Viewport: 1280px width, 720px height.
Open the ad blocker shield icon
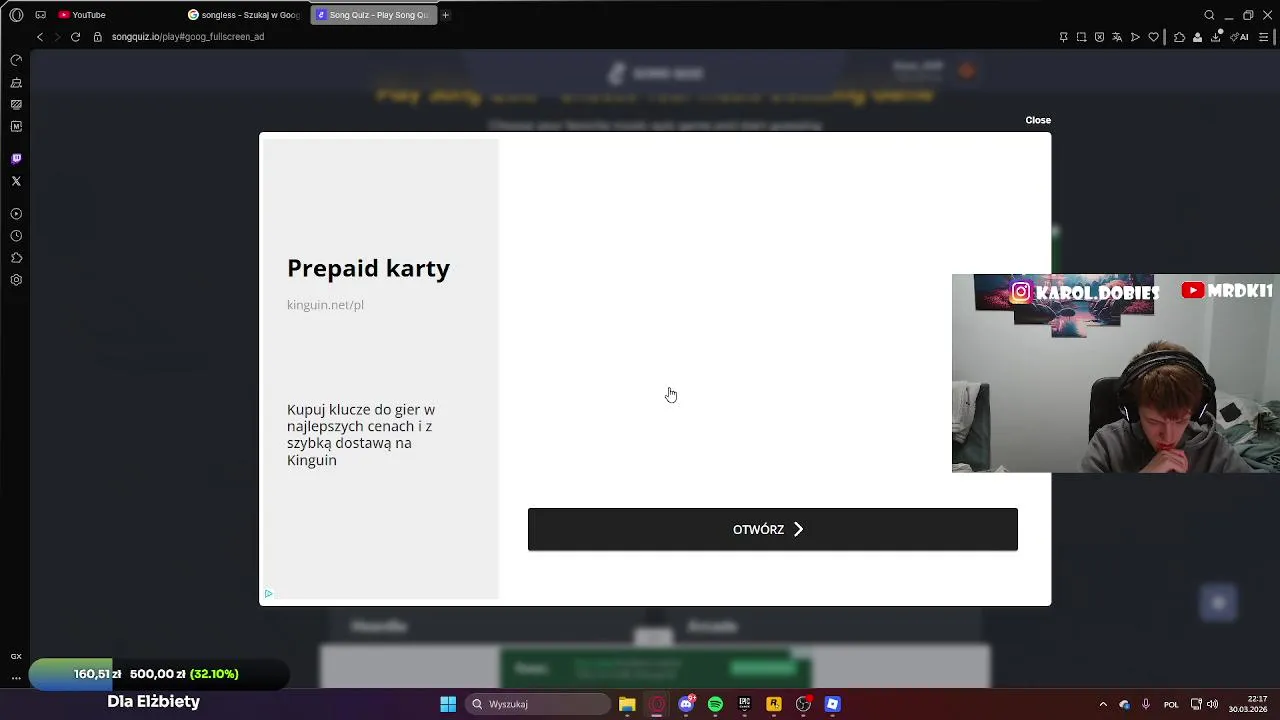[1099, 37]
